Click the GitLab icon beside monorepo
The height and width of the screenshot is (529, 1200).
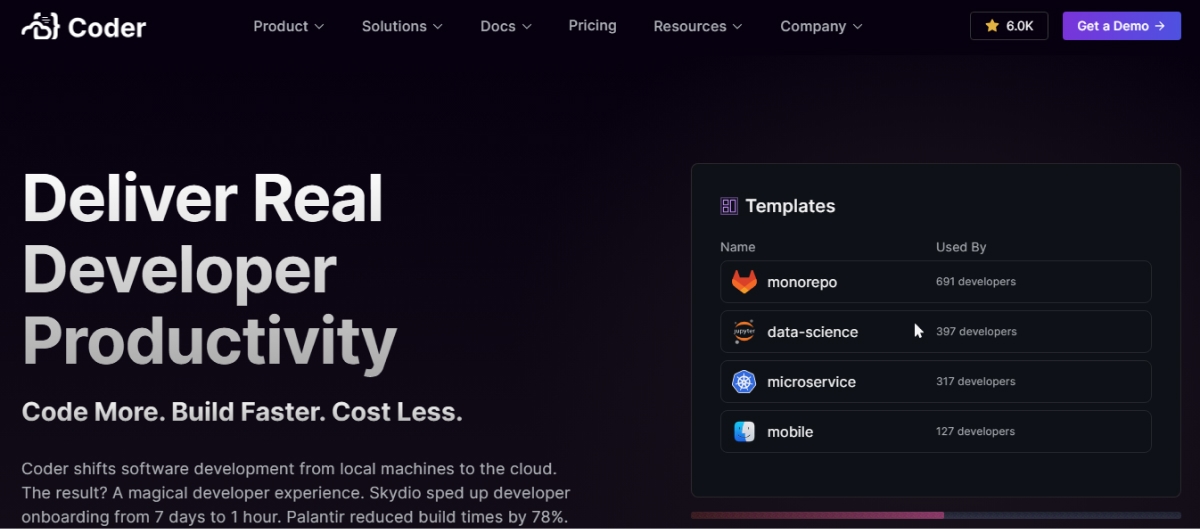(744, 282)
